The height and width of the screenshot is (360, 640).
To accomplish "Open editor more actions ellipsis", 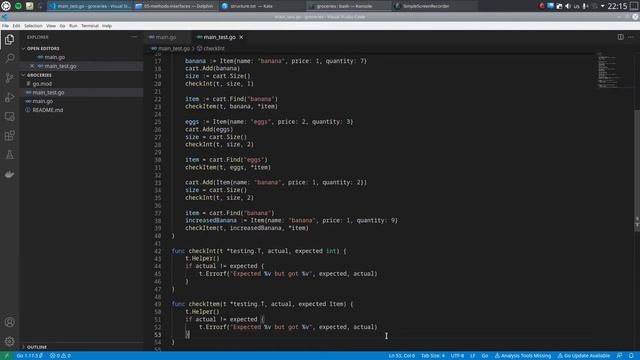I will pyautogui.click(x=631, y=37).
